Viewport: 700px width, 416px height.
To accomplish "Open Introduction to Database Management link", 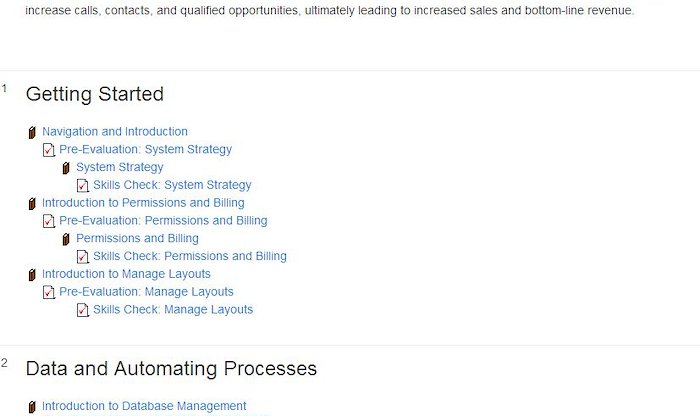I will (x=144, y=406).
